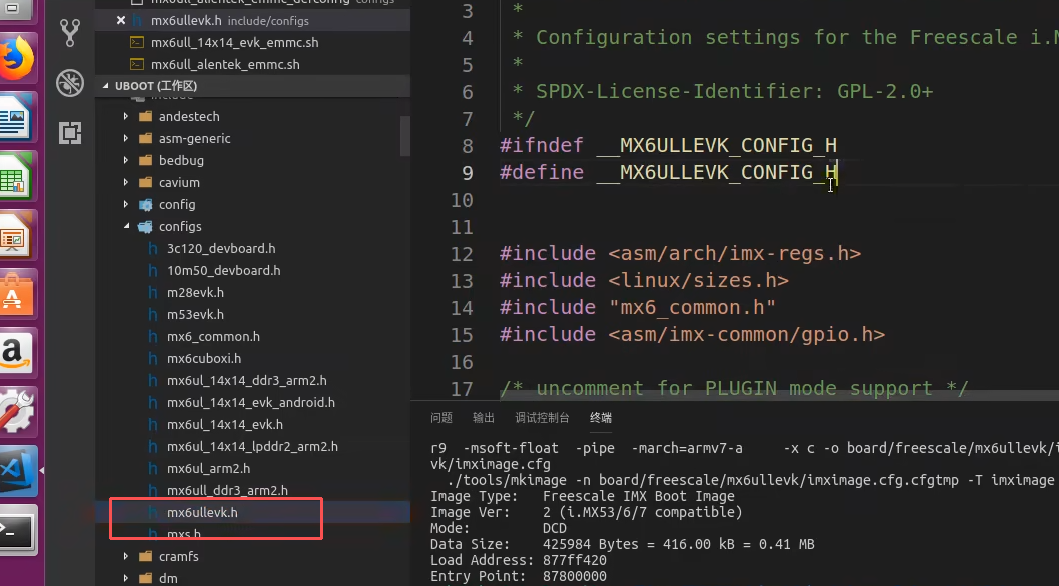Viewport: 1059px width, 586px height.
Task: Place cursor on line 9 #define __MX6ULLEVK_CONFIG_H
Action: pos(669,172)
